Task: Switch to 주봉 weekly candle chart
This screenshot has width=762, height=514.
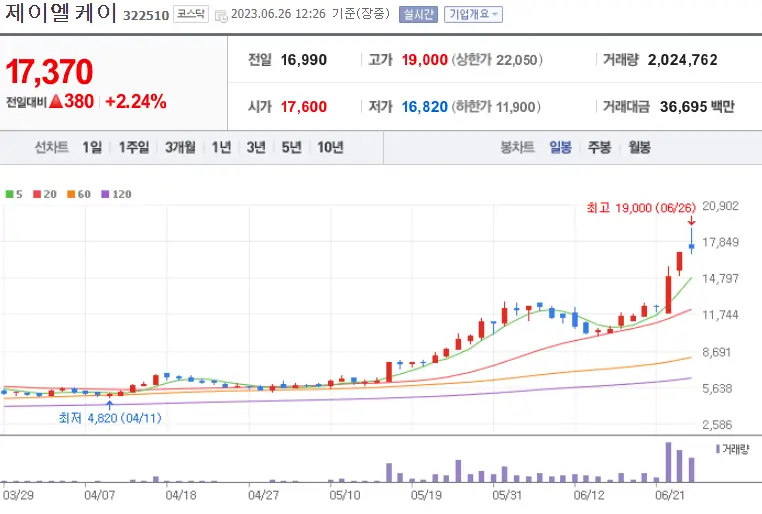Action: pyautogui.click(x=599, y=147)
